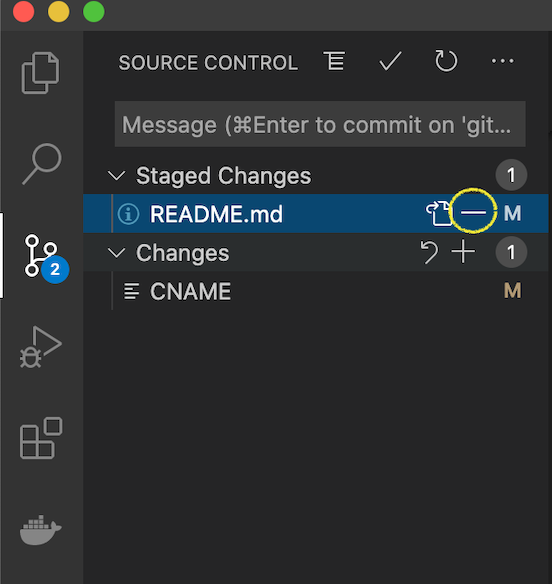Refresh the source control panel

[x=446, y=61]
